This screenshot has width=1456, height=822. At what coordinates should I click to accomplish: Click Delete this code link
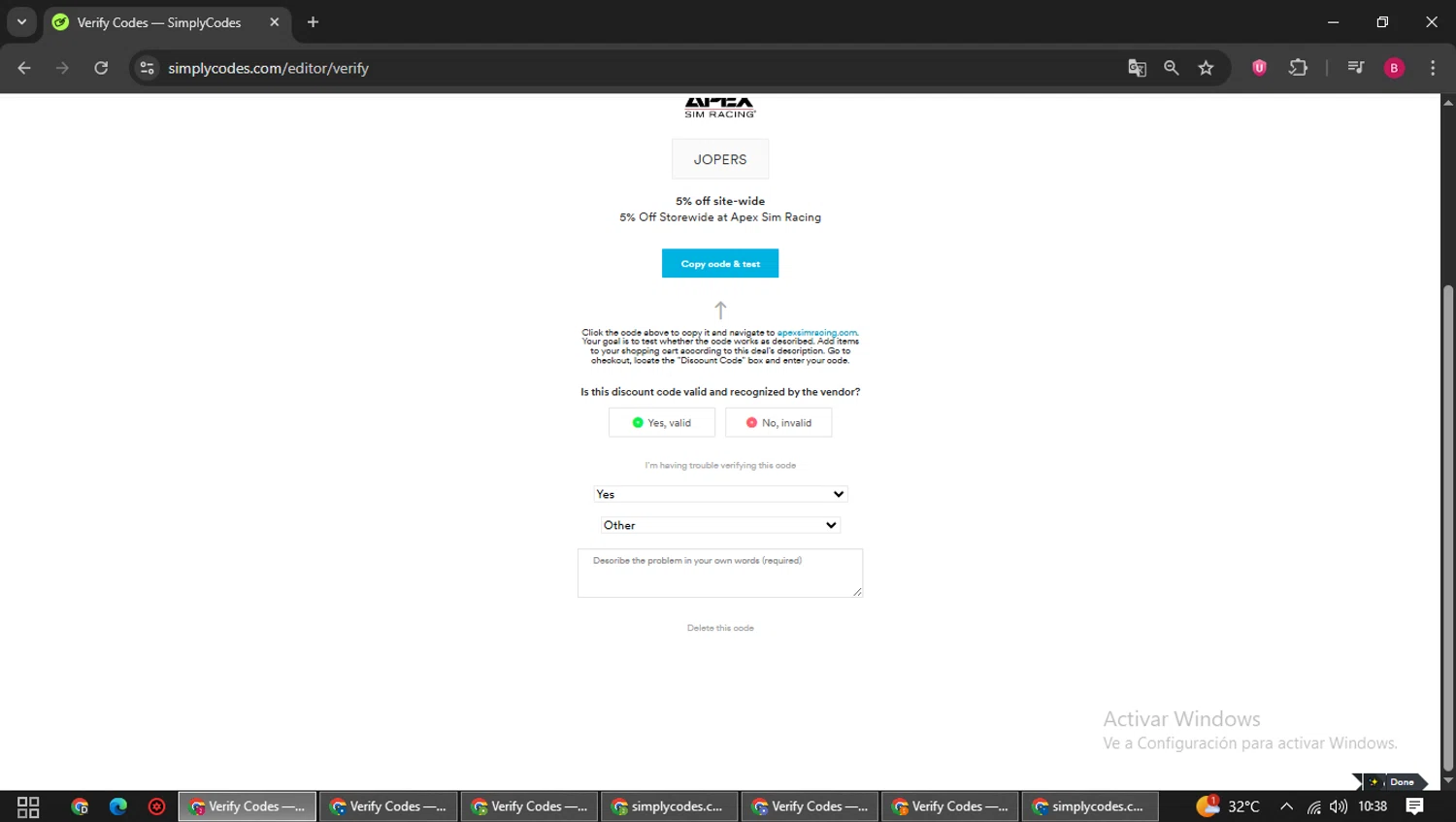pos(720,628)
